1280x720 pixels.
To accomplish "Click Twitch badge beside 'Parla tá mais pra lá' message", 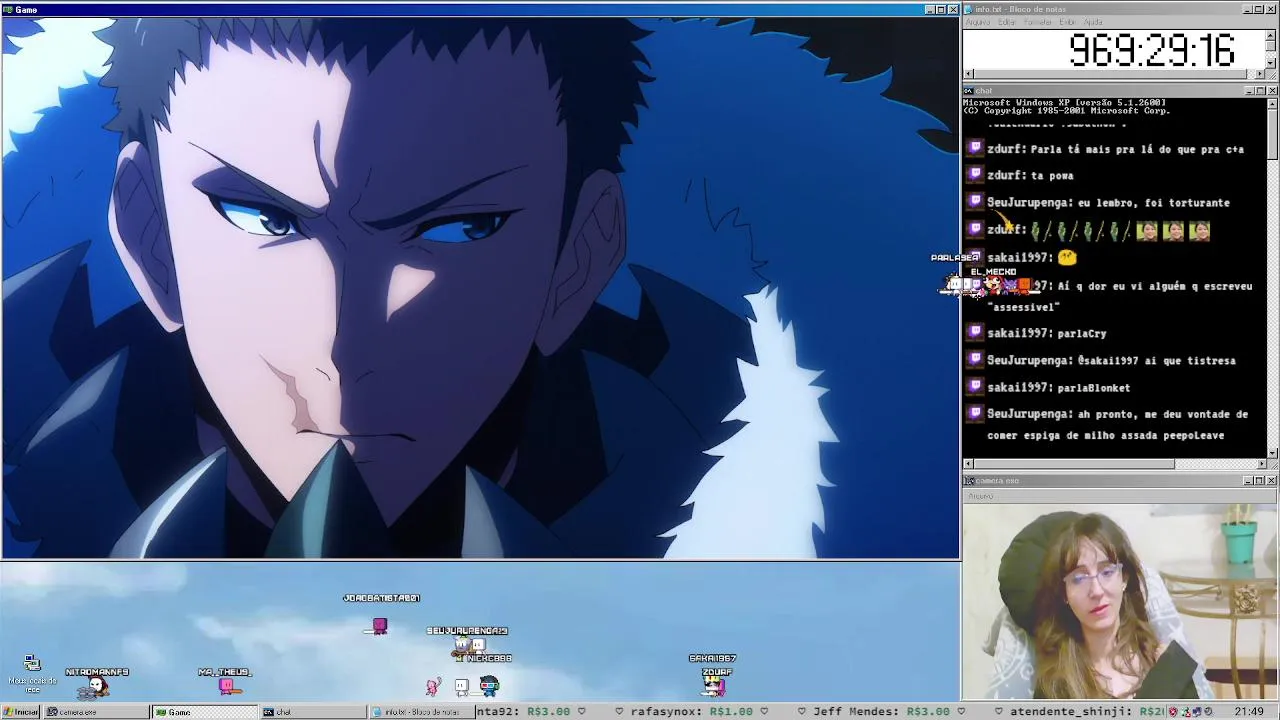I will (976, 149).
